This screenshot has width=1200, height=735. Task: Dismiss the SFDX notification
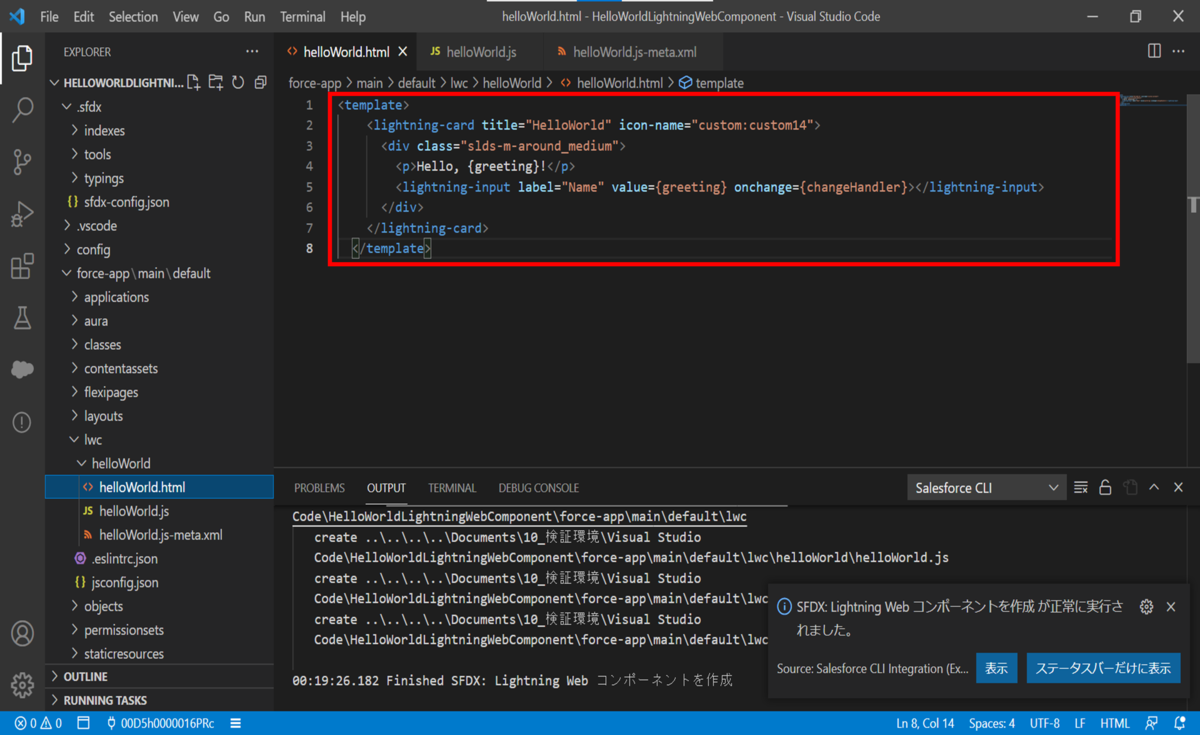pos(1171,607)
